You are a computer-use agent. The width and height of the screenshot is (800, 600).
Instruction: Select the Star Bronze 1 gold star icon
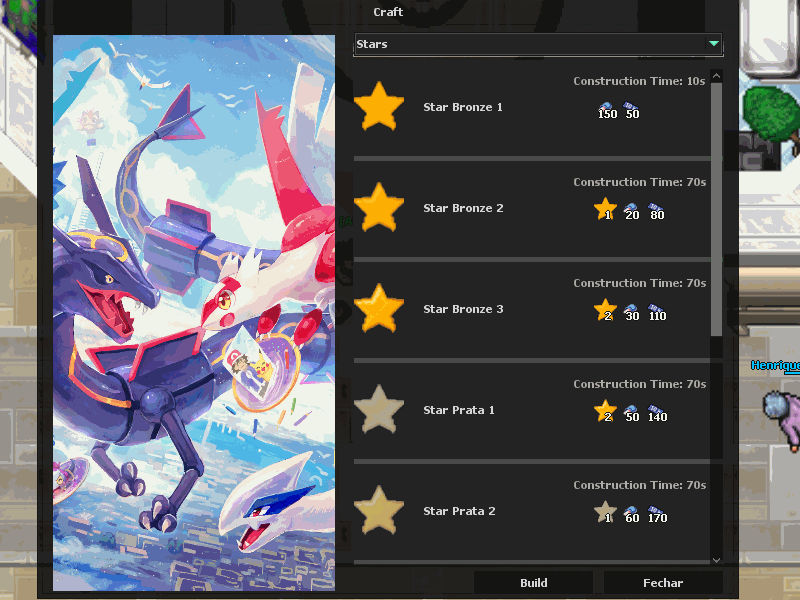pos(379,106)
